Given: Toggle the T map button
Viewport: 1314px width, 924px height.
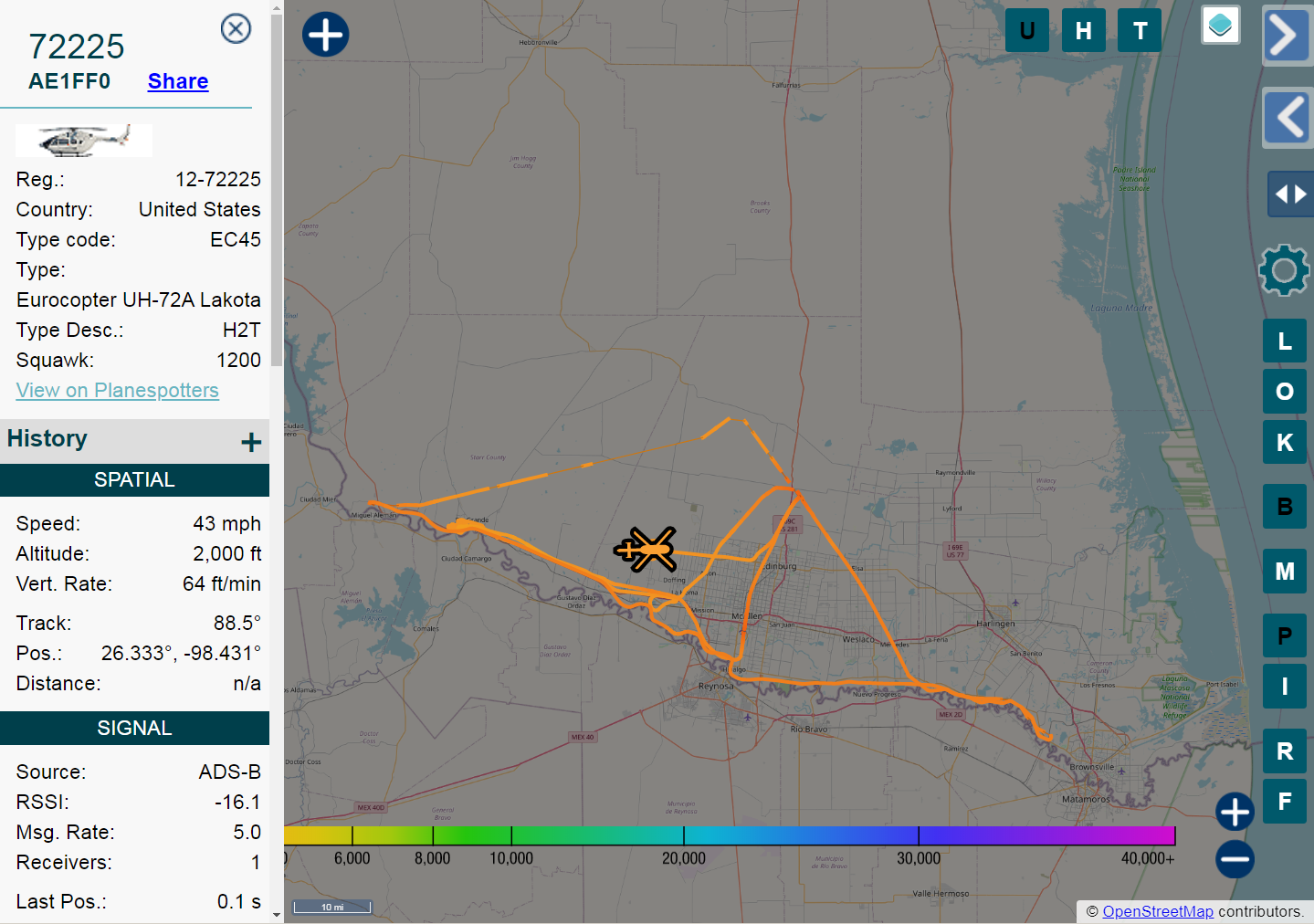Looking at the screenshot, I should [1140, 30].
